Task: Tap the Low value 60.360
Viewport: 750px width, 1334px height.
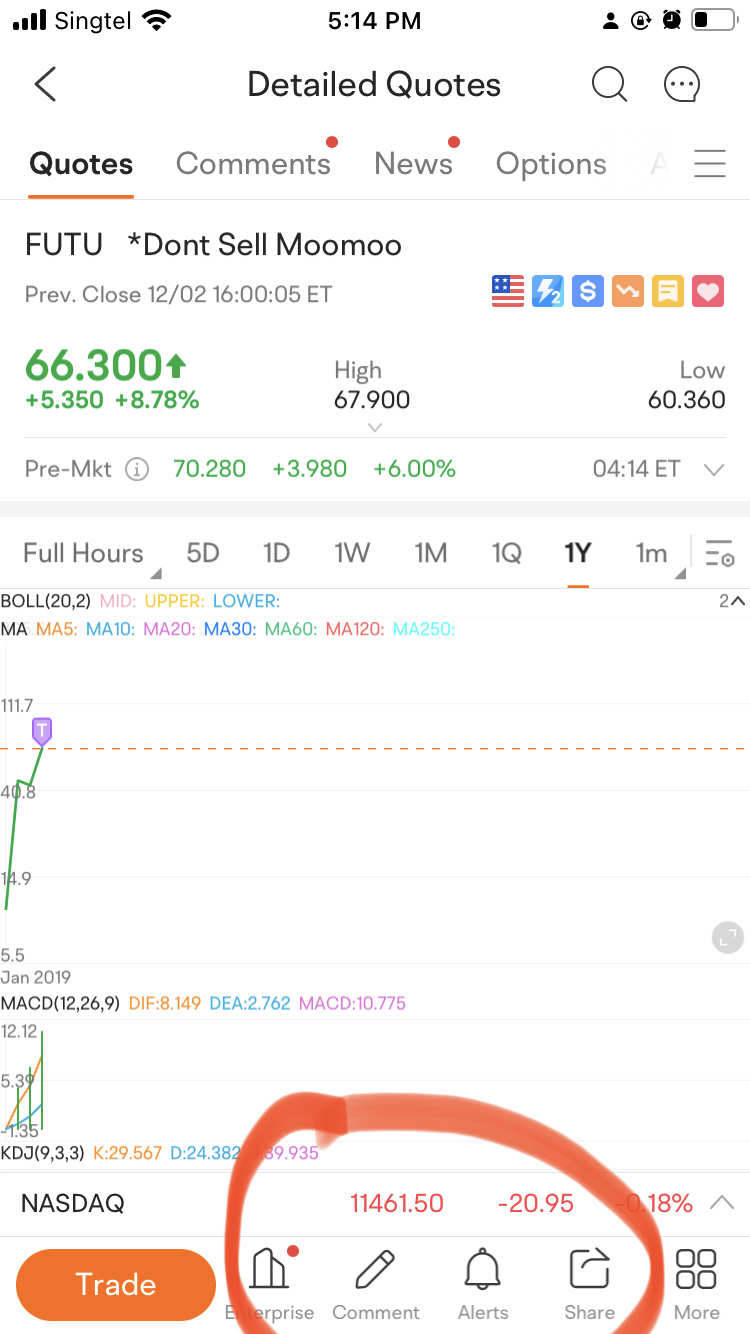Action: (x=686, y=400)
